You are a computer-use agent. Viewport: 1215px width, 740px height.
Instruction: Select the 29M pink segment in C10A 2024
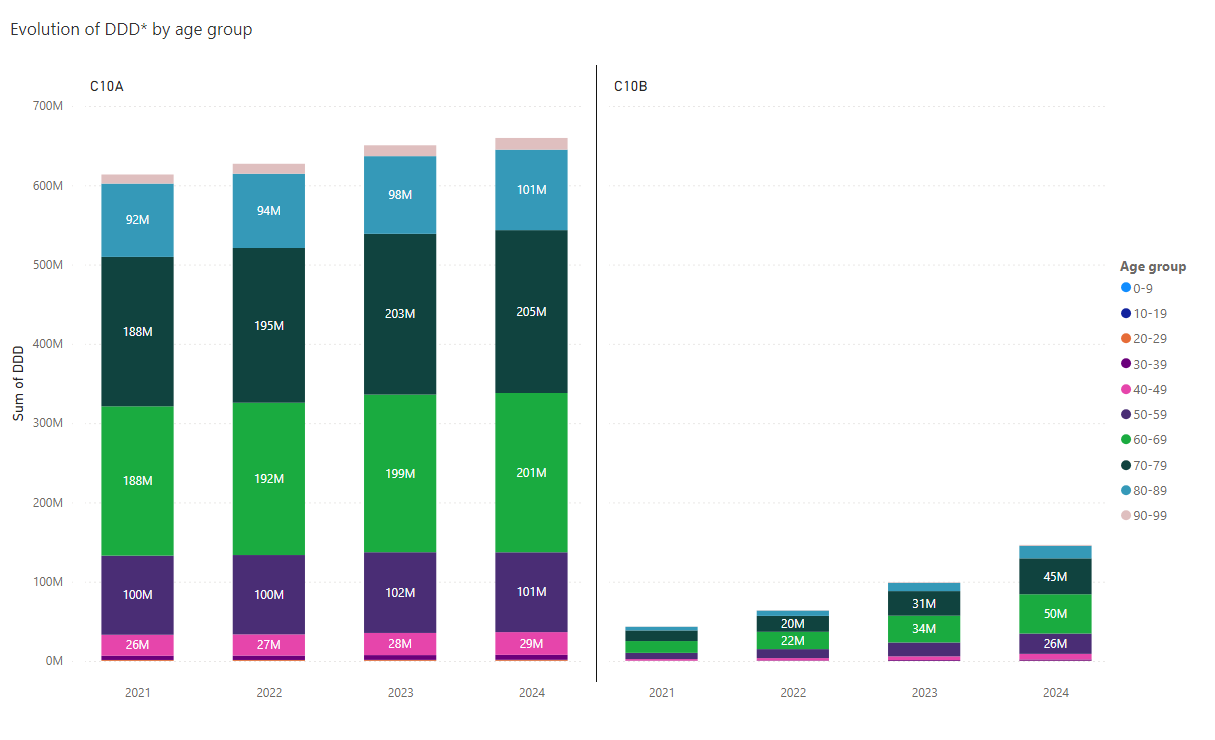click(531, 643)
